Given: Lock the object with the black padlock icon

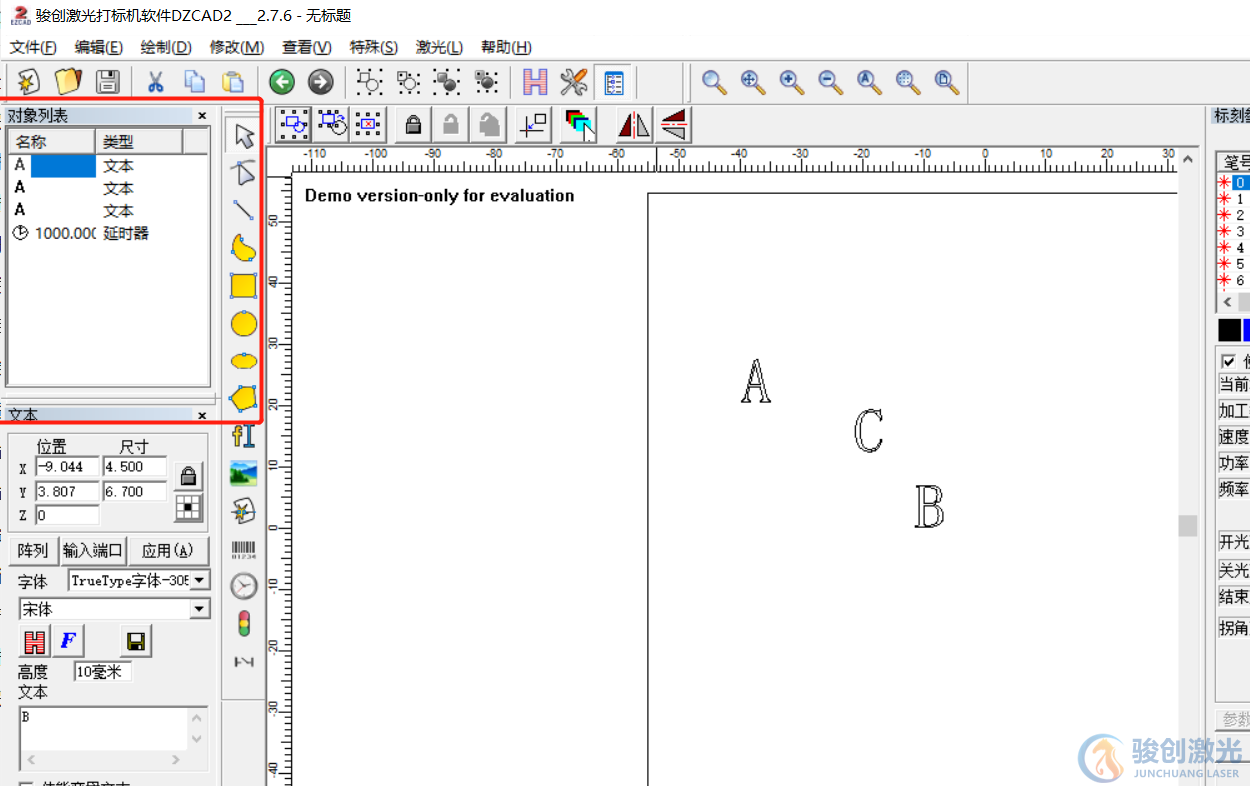Looking at the screenshot, I should coord(413,124).
